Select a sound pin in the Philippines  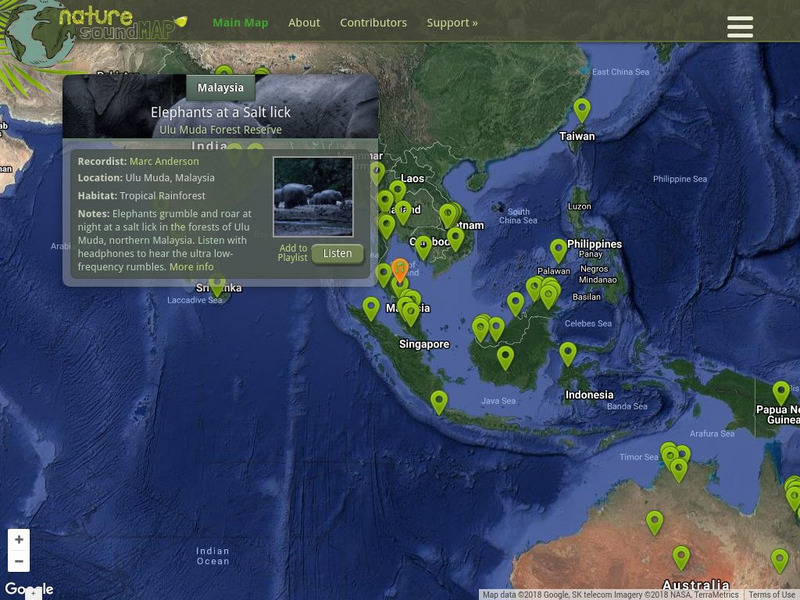coord(559,247)
